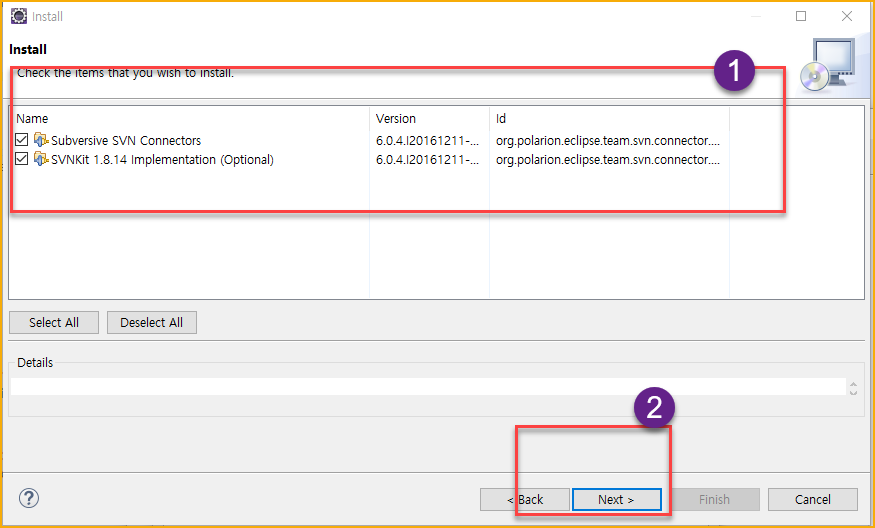Click the Details area scroll down arrow

pos(853,392)
